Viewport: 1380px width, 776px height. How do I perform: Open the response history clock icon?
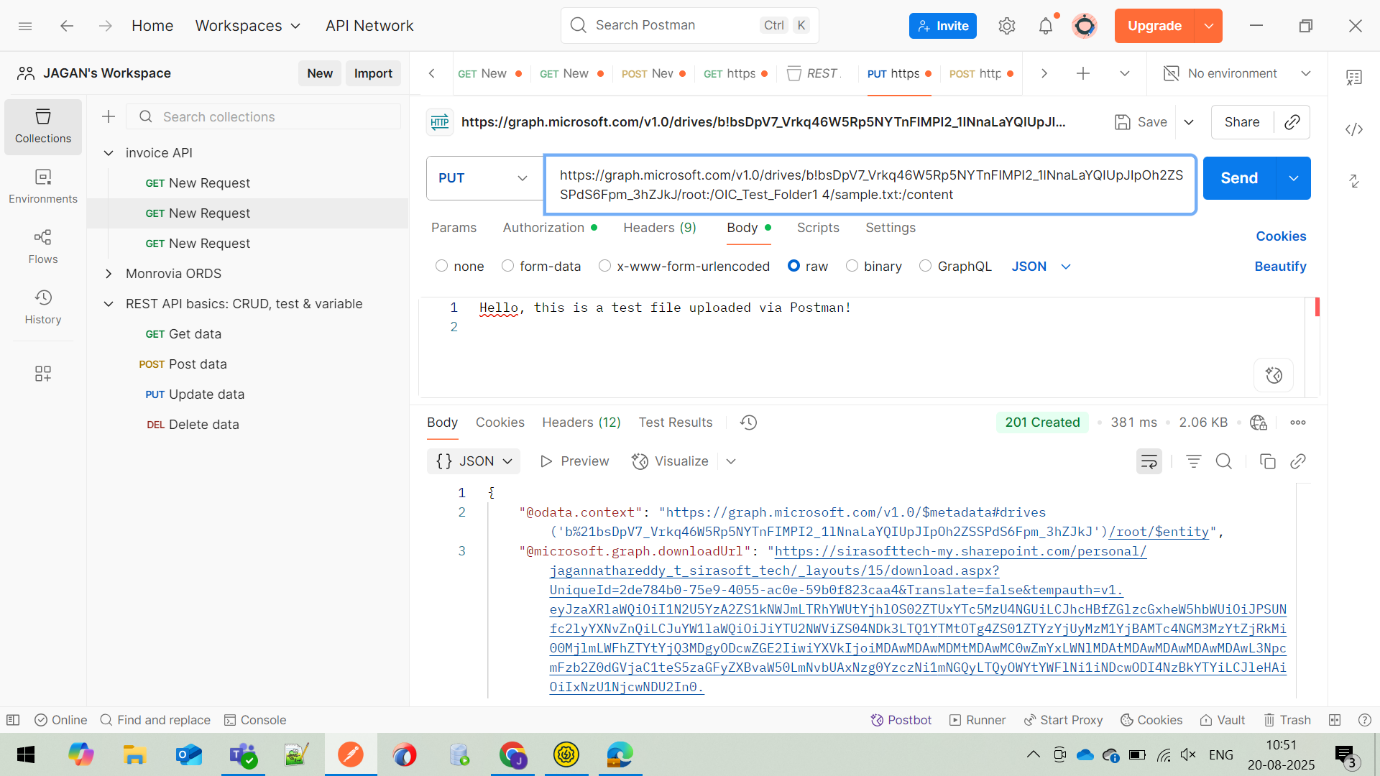pos(748,422)
